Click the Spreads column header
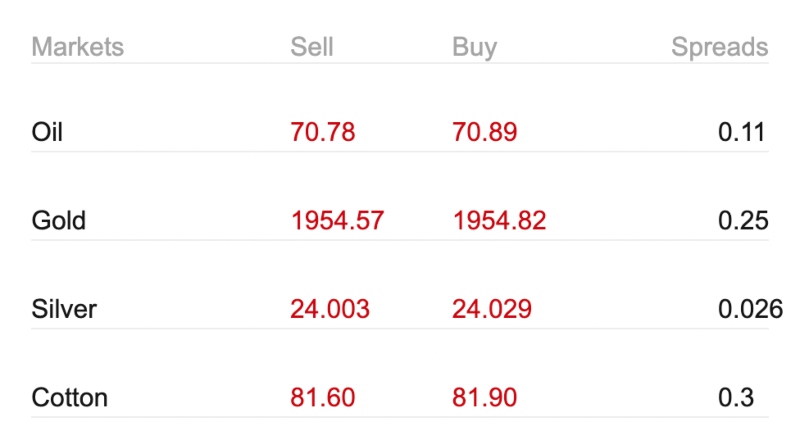Image resolution: width=800 pixels, height=431 pixels. tap(719, 48)
